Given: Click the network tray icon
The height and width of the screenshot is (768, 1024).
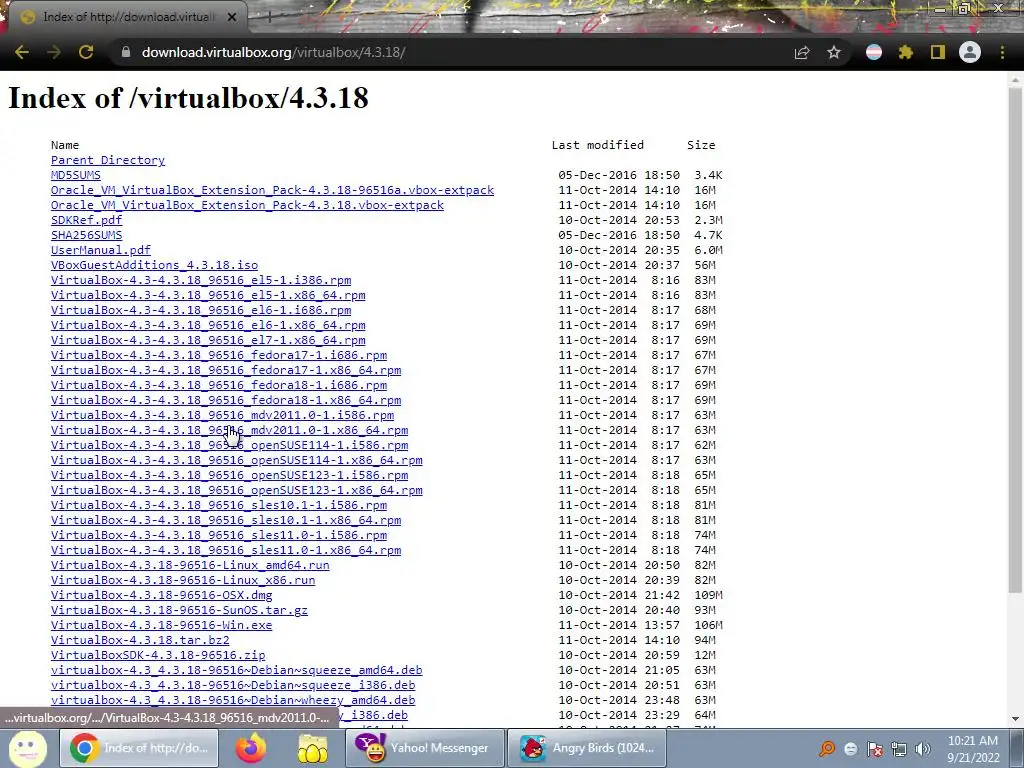Looking at the screenshot, I should coord(899,748).
